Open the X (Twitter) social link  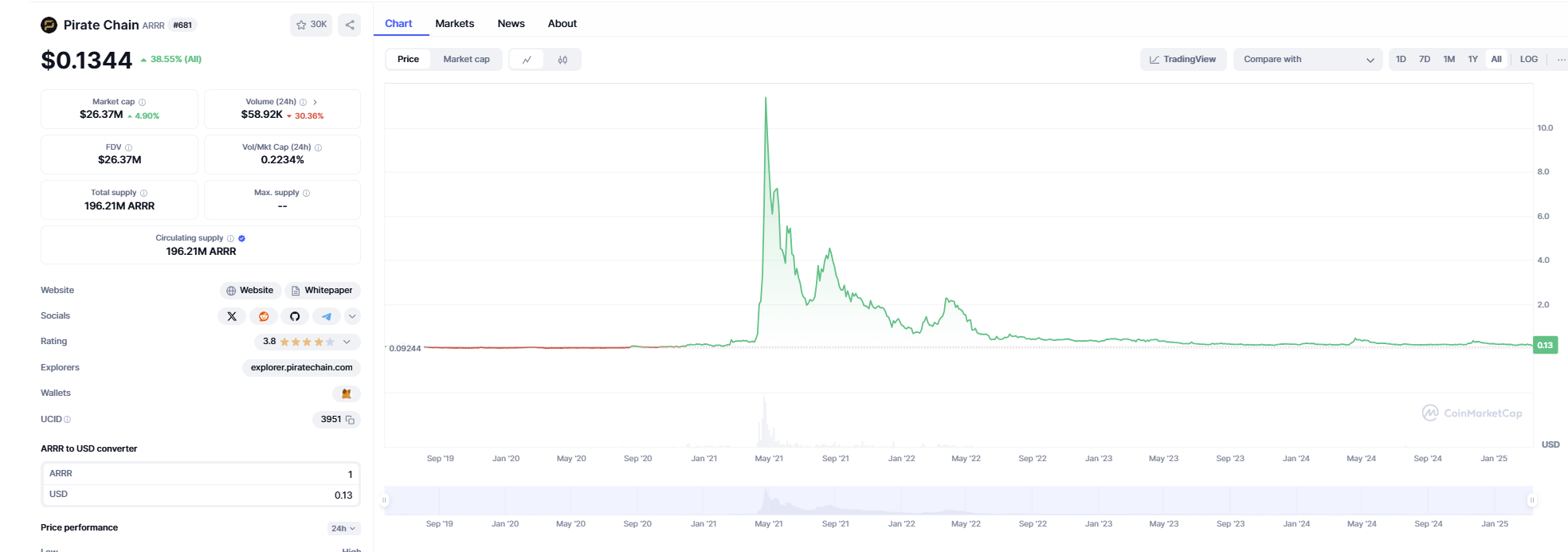click(x=232, y=316)
